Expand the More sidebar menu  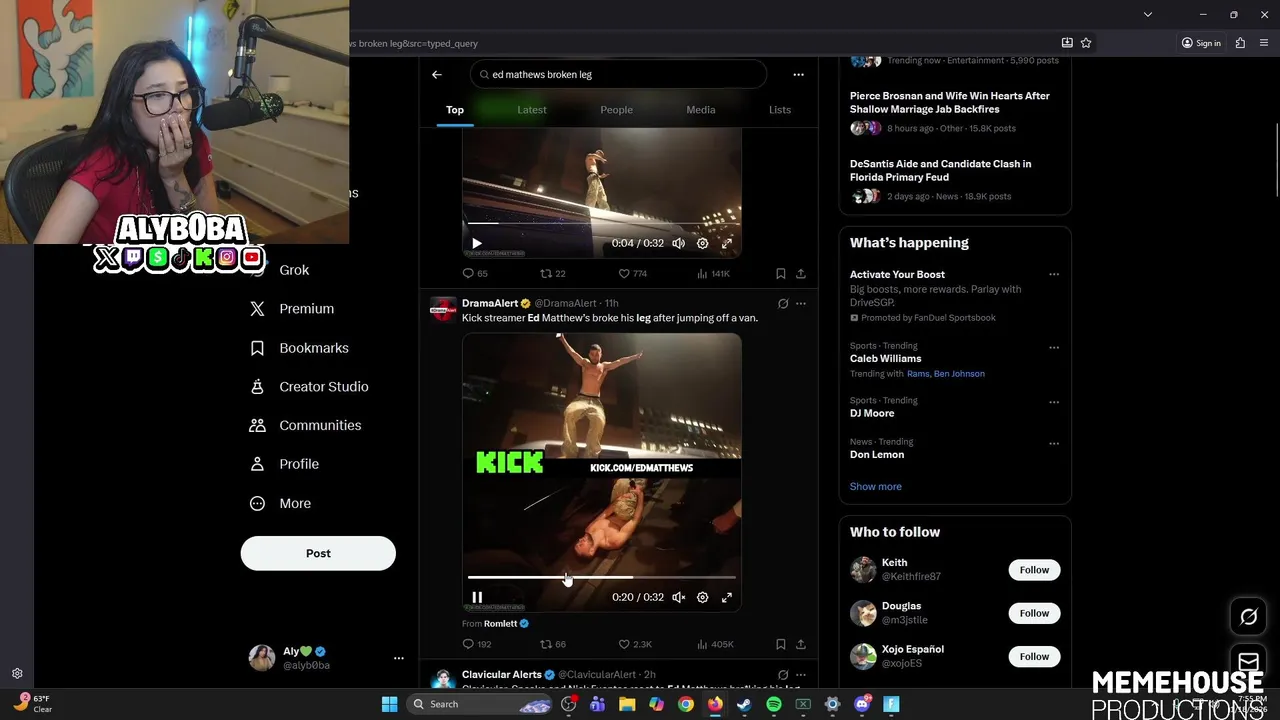280,503
